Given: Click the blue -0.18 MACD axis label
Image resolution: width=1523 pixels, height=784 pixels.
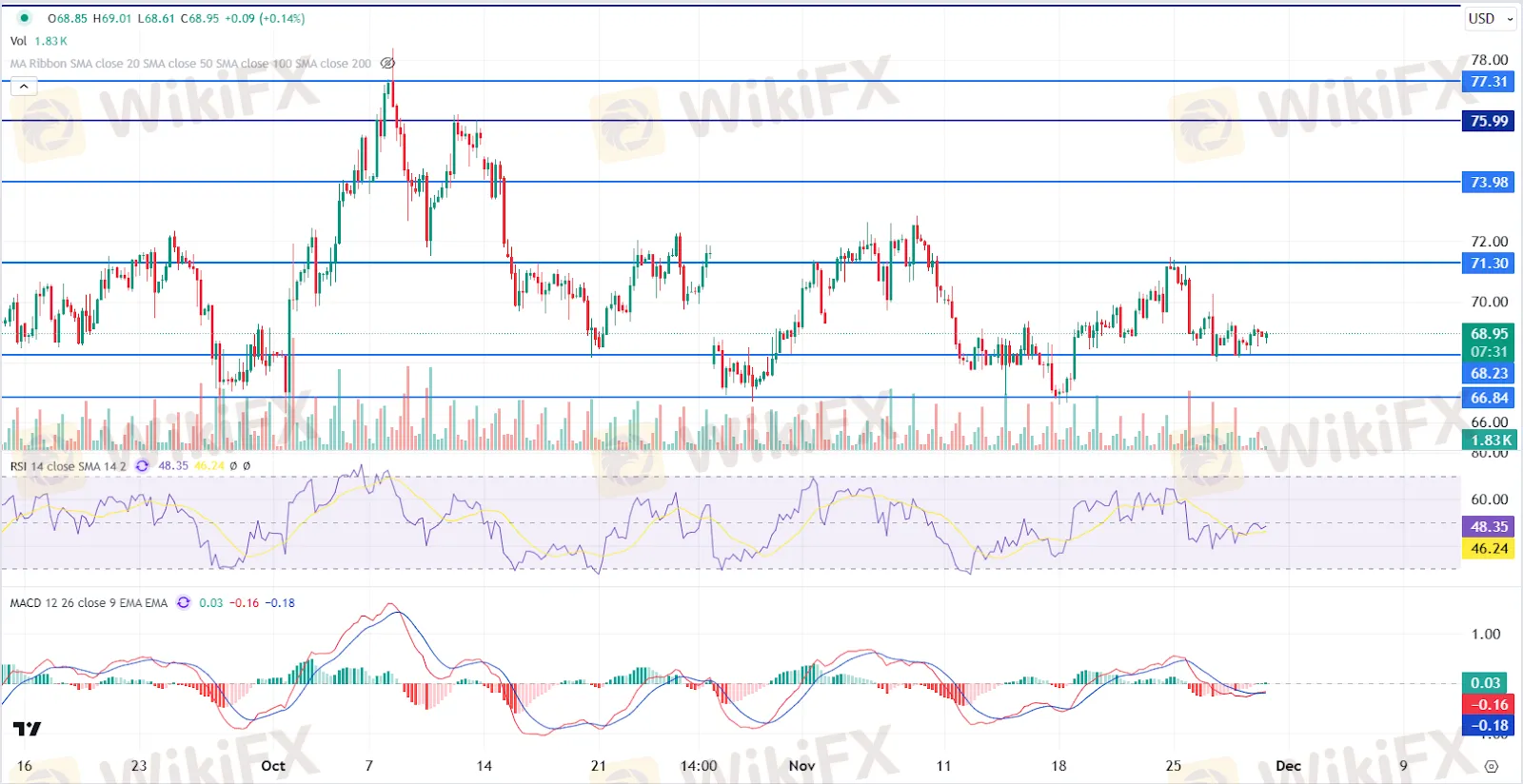Looking at the screenshot, I should coord(1489,725).
